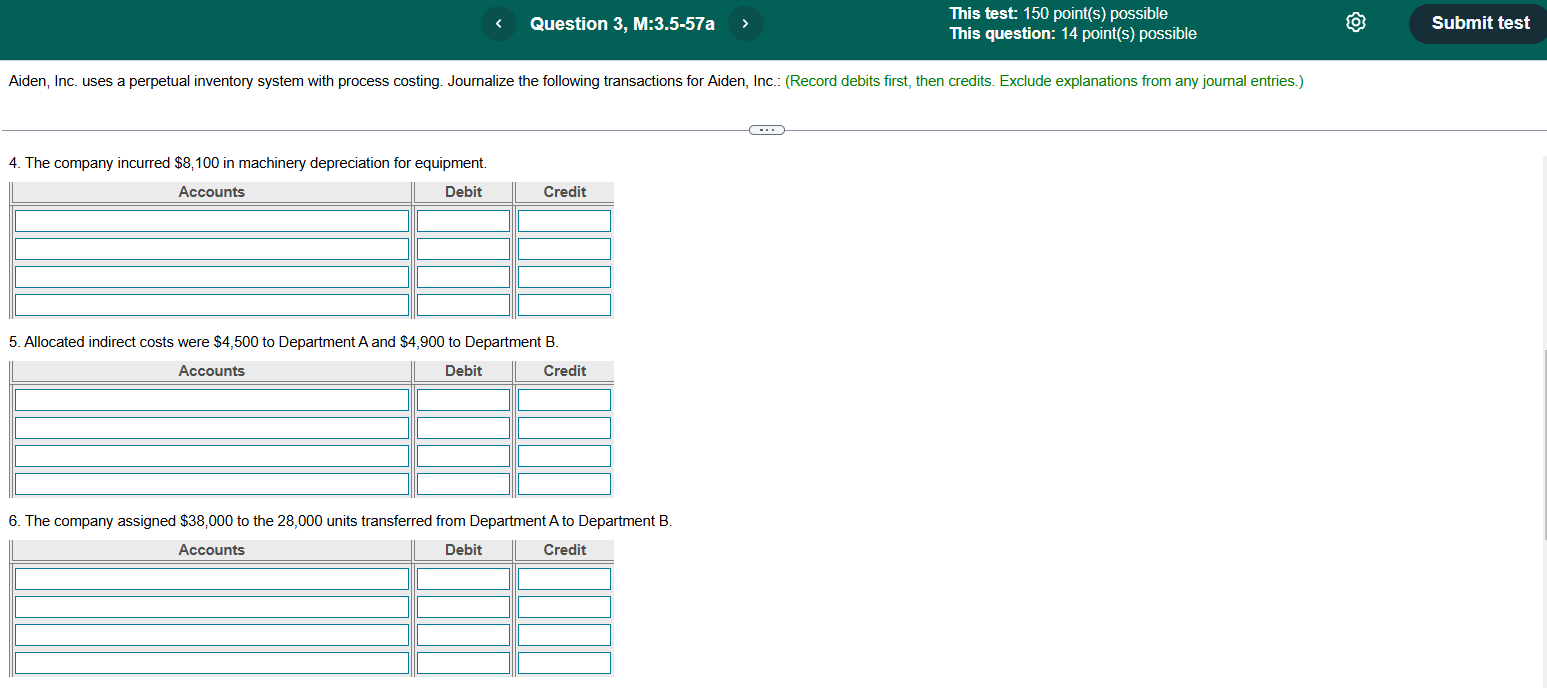Click first debit field in transaction 6
The height and width of the screenshot is (688, 1547).
point(463,579)
